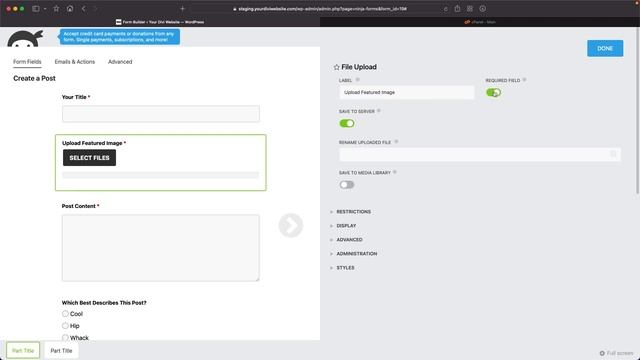Open help icon beside RENAME UPLOADED FILE

point(396,142)
